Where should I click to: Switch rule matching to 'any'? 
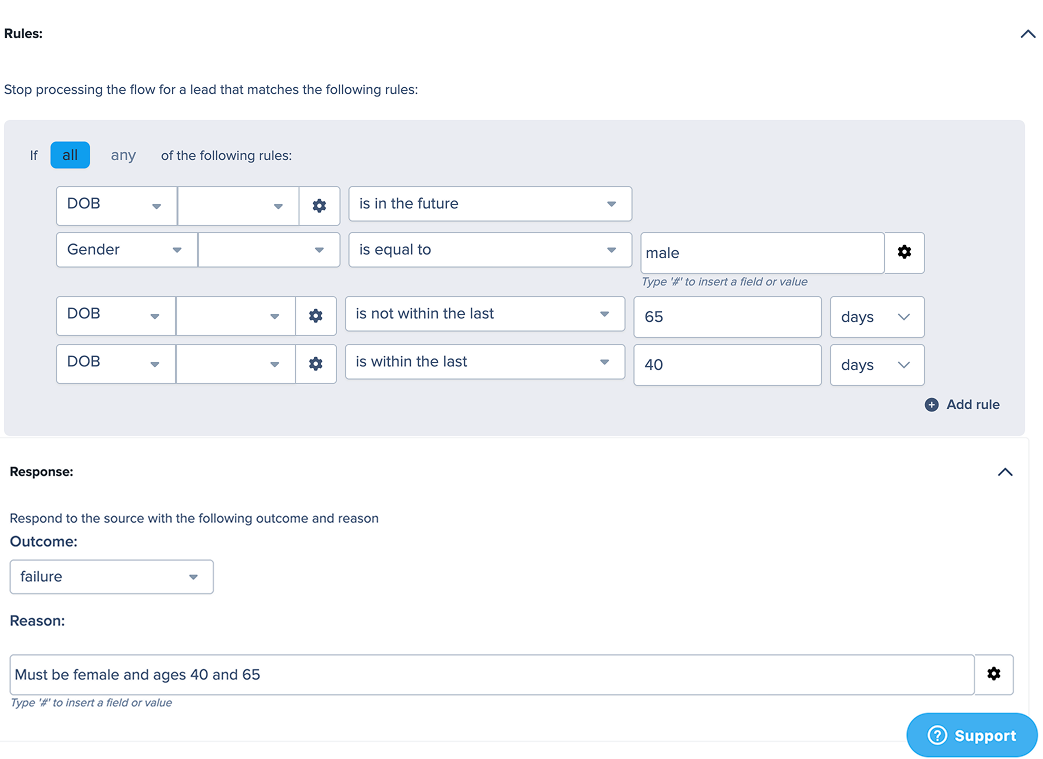123,155
